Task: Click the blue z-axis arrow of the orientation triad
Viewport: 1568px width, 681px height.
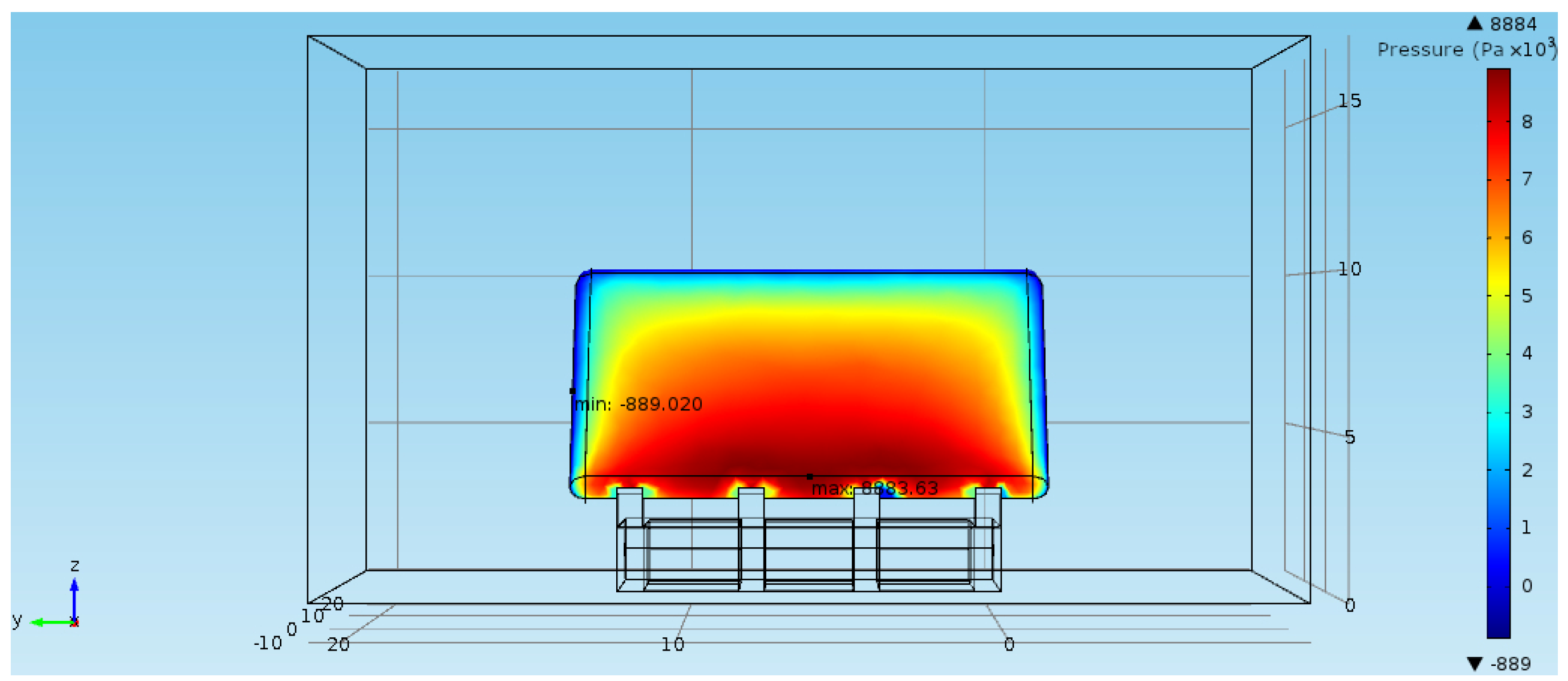Action: pos(74,599)
